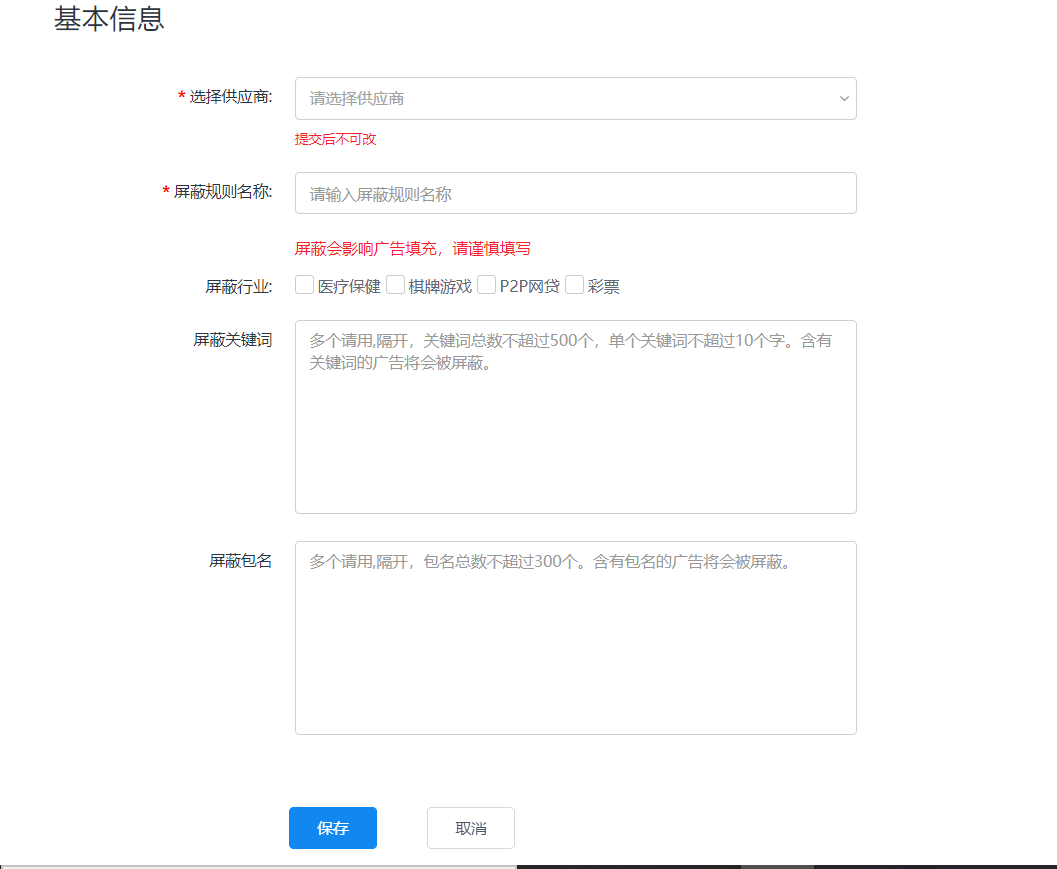The height and width of the screenshot is (869, 1057).
Task: Tick the P2P网贷 checkbox
Action: click(486, 285)
